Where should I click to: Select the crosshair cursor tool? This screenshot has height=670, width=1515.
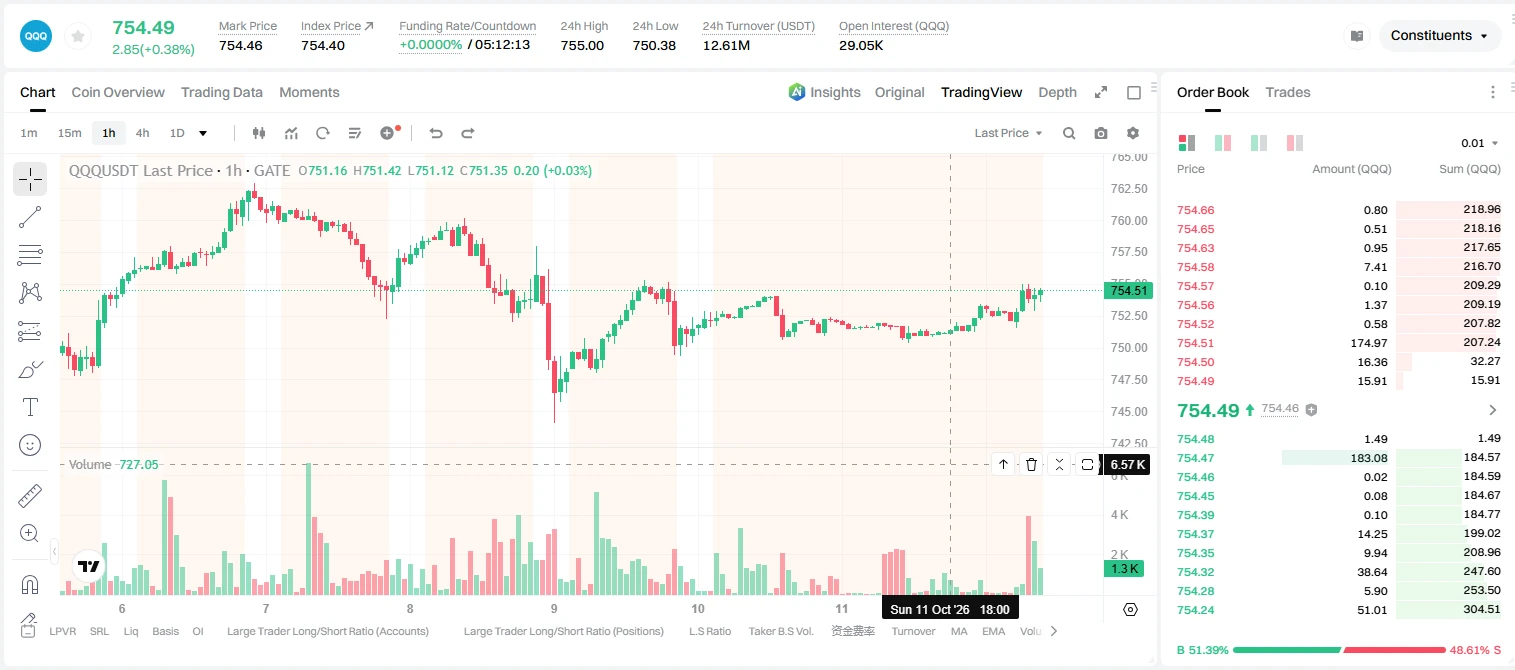[30, 179]
